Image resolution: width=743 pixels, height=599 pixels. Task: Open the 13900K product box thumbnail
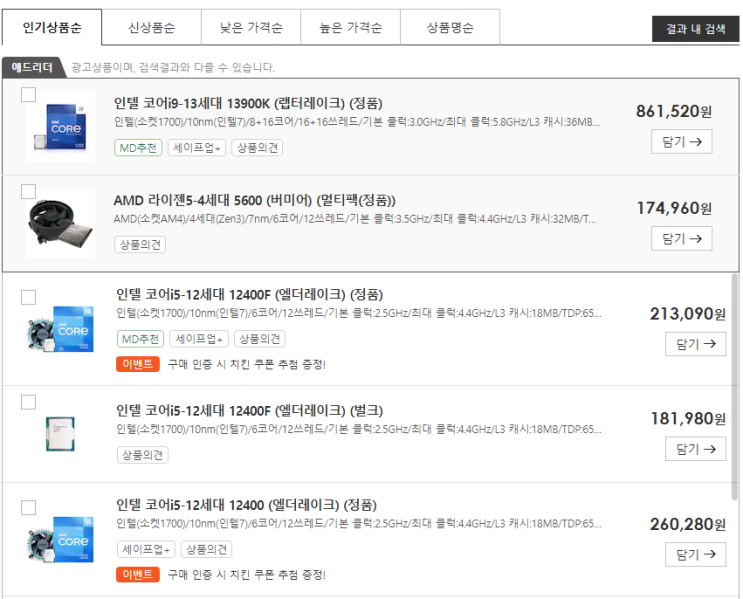click(60, 127)
